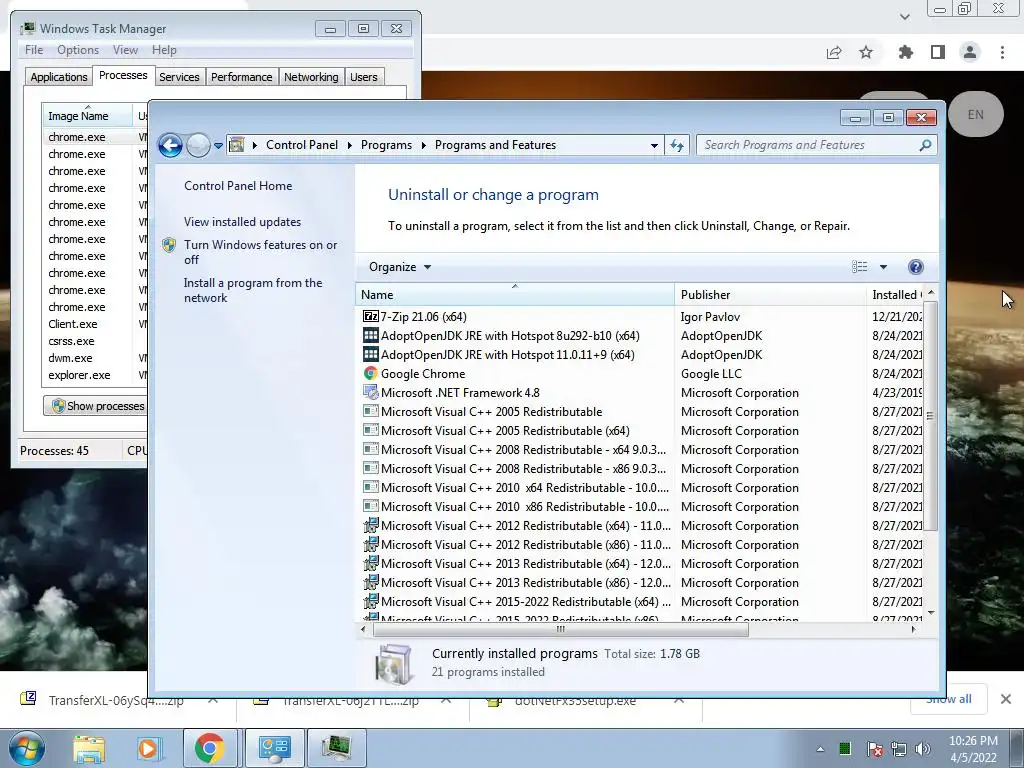Click Chrome share page icon
Viewport: 1024px width, 768px height.
tap(834, 52)
